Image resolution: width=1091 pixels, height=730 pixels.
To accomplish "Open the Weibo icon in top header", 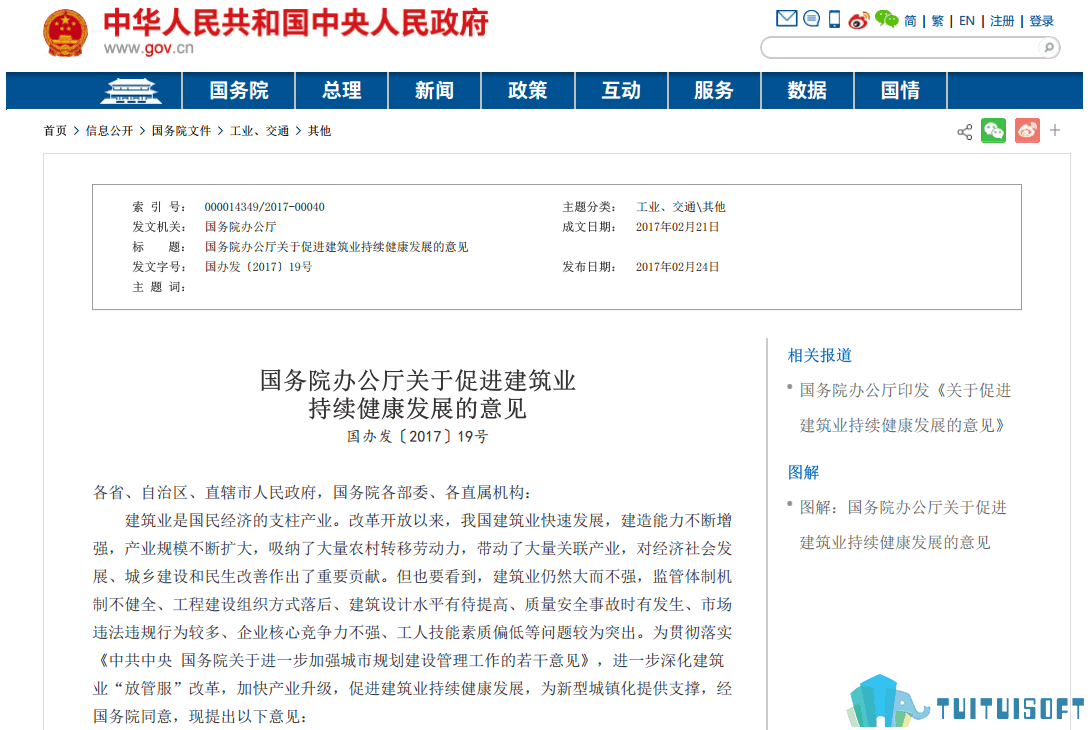I will pos(859,19).
